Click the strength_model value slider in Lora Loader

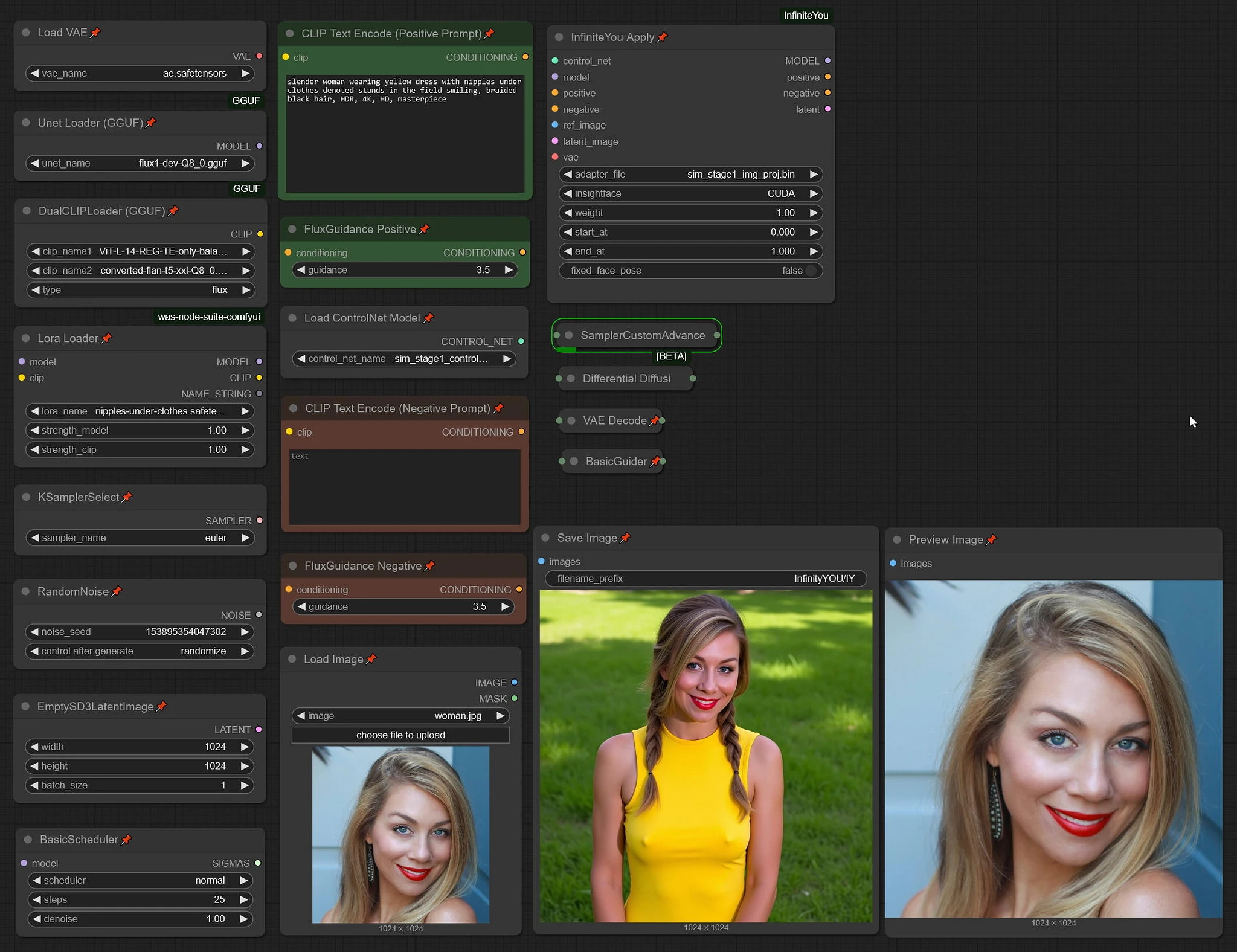[140, 431]
